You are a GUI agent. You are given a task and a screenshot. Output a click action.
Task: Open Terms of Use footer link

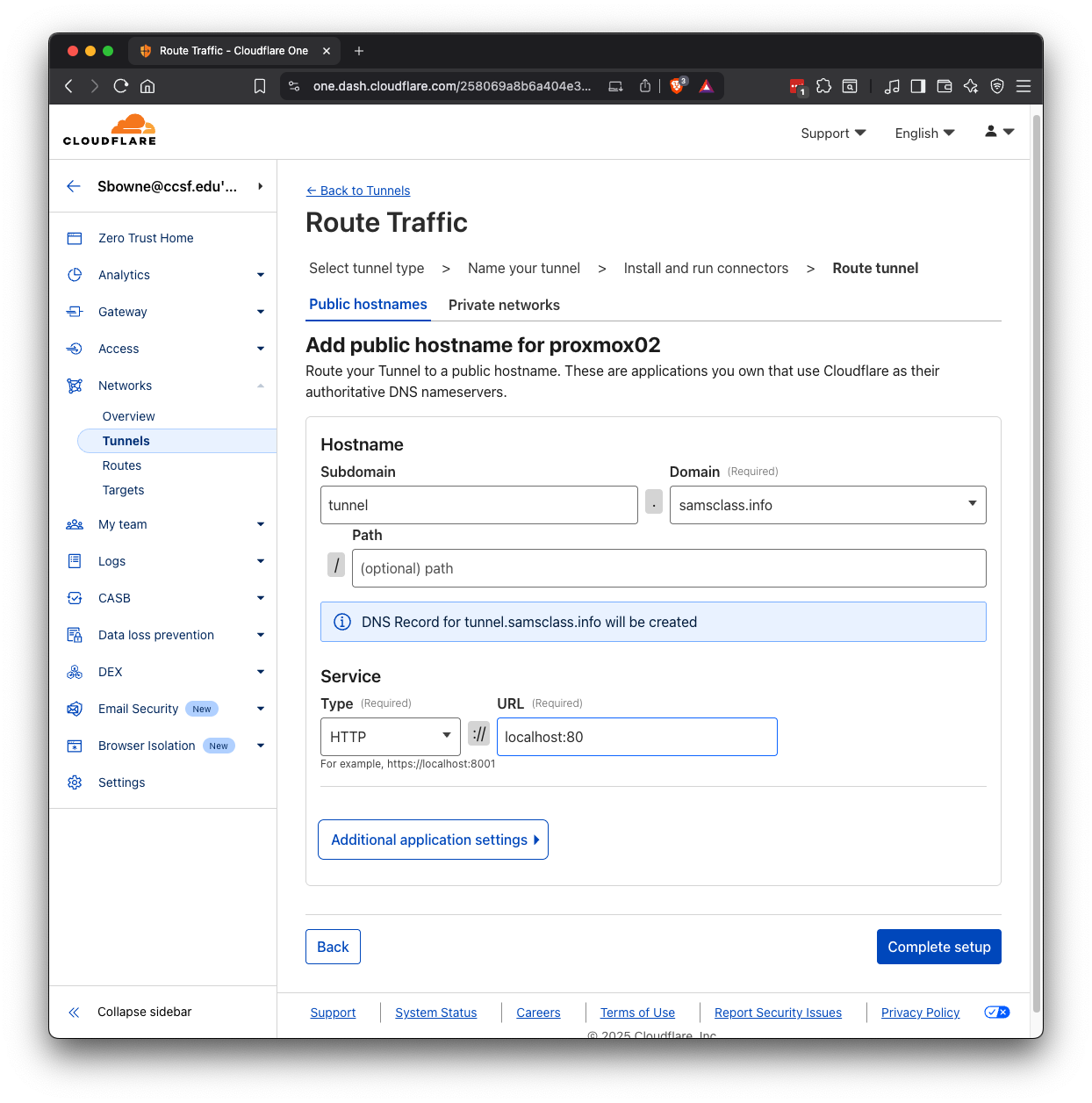(637, 1013)
